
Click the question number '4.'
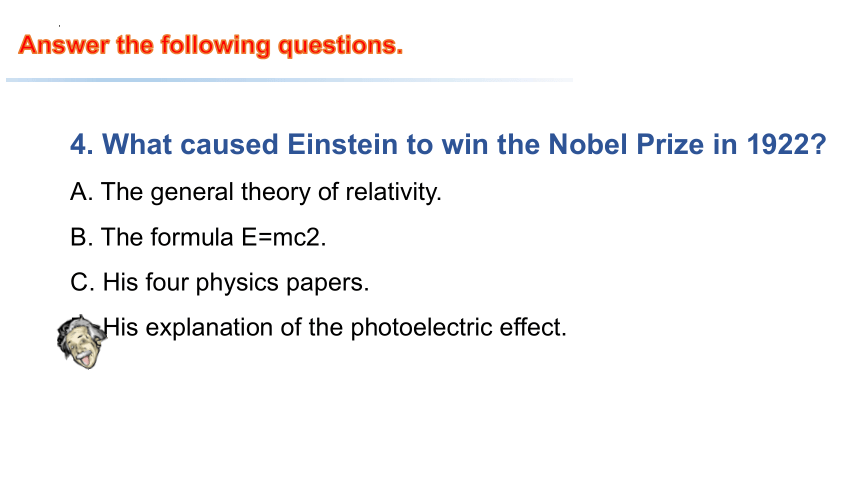[82, 145]
